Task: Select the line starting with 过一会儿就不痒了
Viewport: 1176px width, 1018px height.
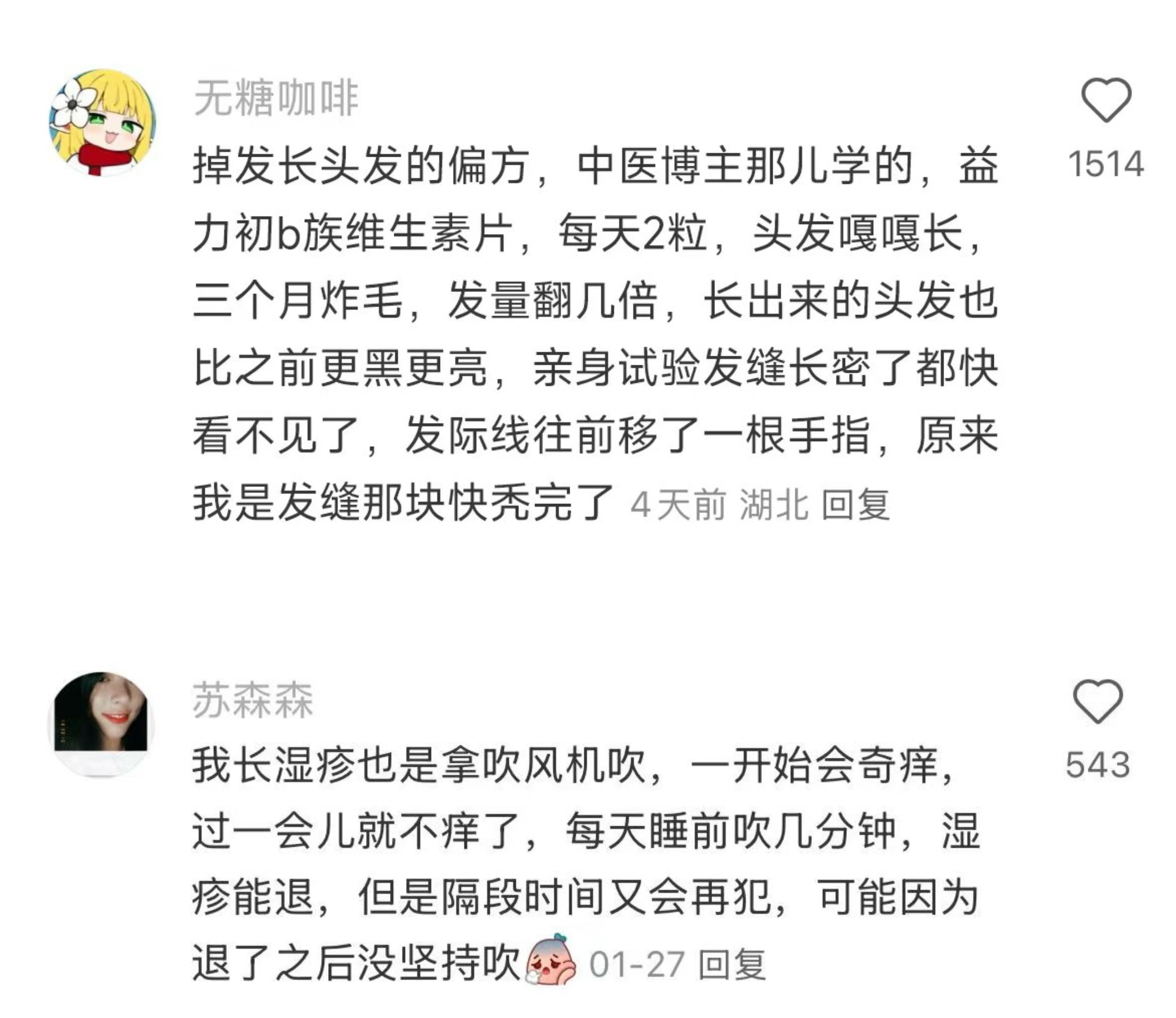Action: [x=586, y=832]
